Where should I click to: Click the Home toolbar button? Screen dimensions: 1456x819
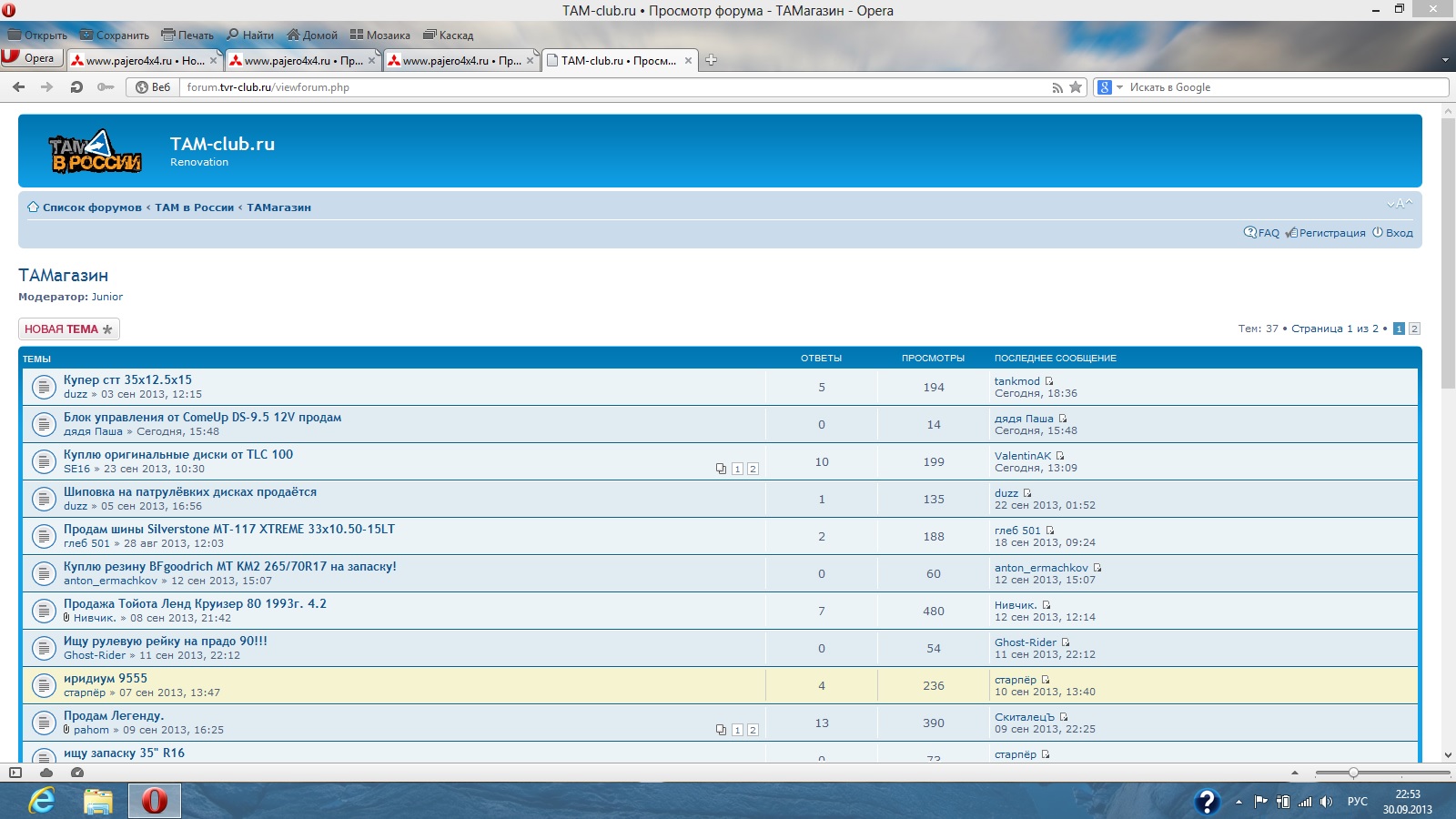coord(312,35)
